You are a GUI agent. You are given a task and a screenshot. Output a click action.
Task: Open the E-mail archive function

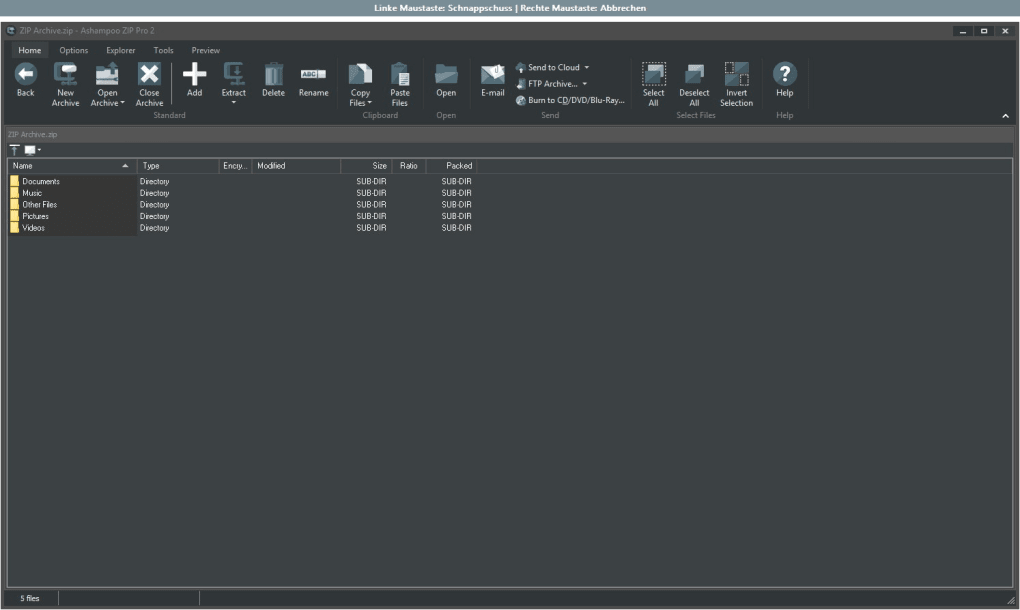(x=492, y=80)
